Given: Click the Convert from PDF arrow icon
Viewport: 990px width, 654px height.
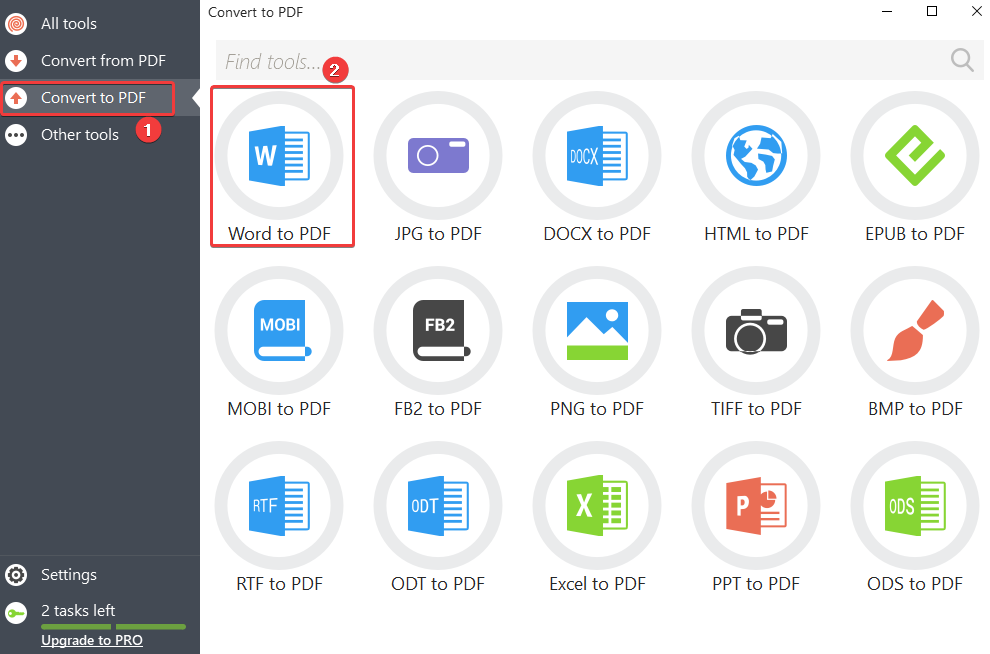Looking at the screenshot, I should (16, 61).
